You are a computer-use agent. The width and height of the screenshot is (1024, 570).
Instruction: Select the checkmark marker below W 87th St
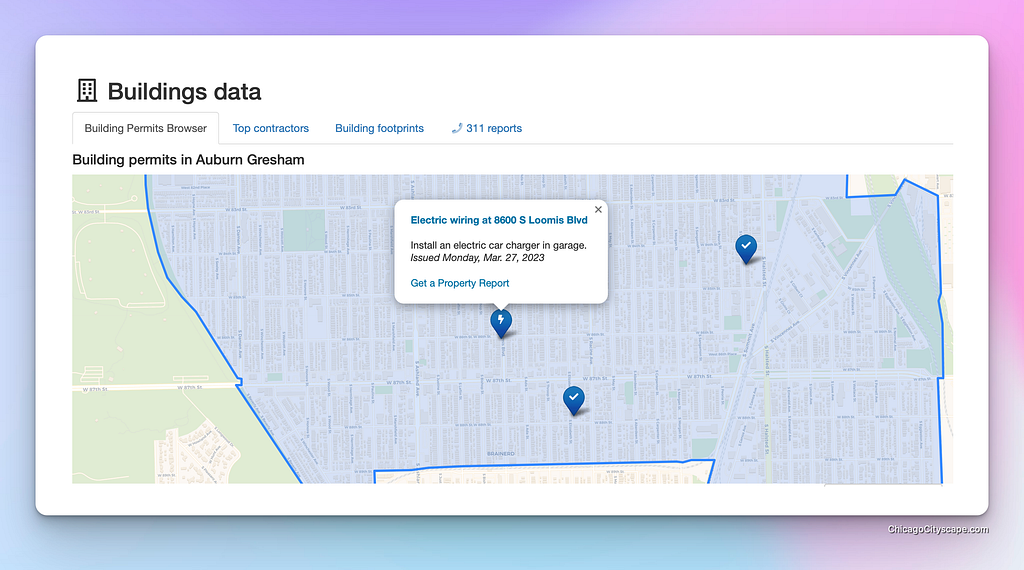pos(573,400)
